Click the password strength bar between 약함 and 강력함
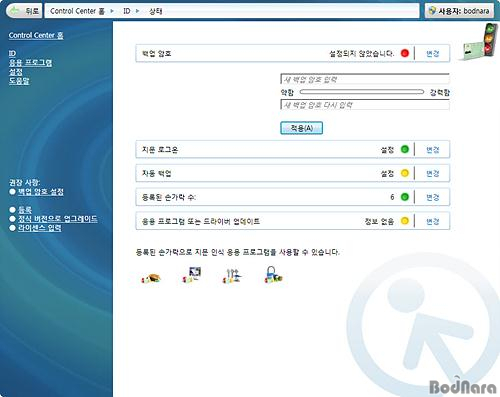The height and width of the screenshot is (397, 500). click(x=362, y=92)
